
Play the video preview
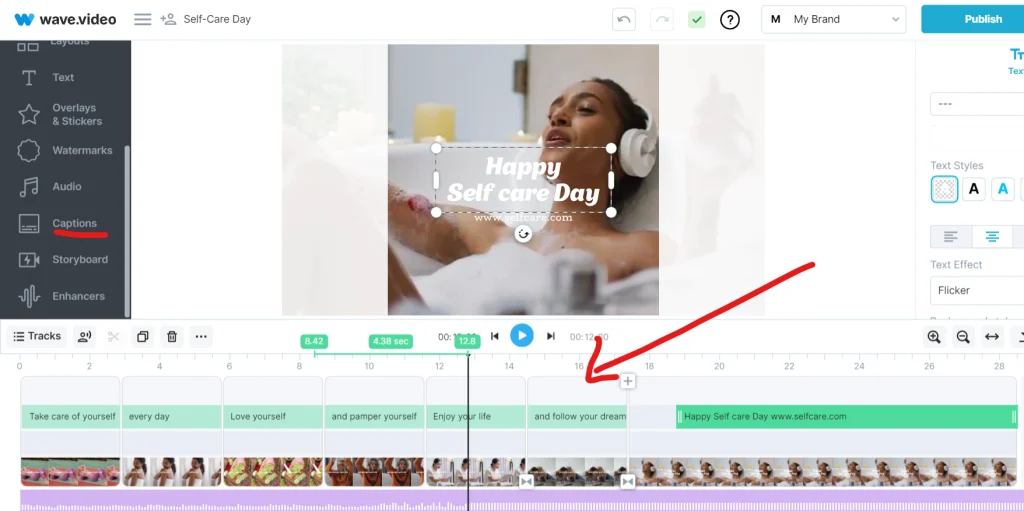522,336
